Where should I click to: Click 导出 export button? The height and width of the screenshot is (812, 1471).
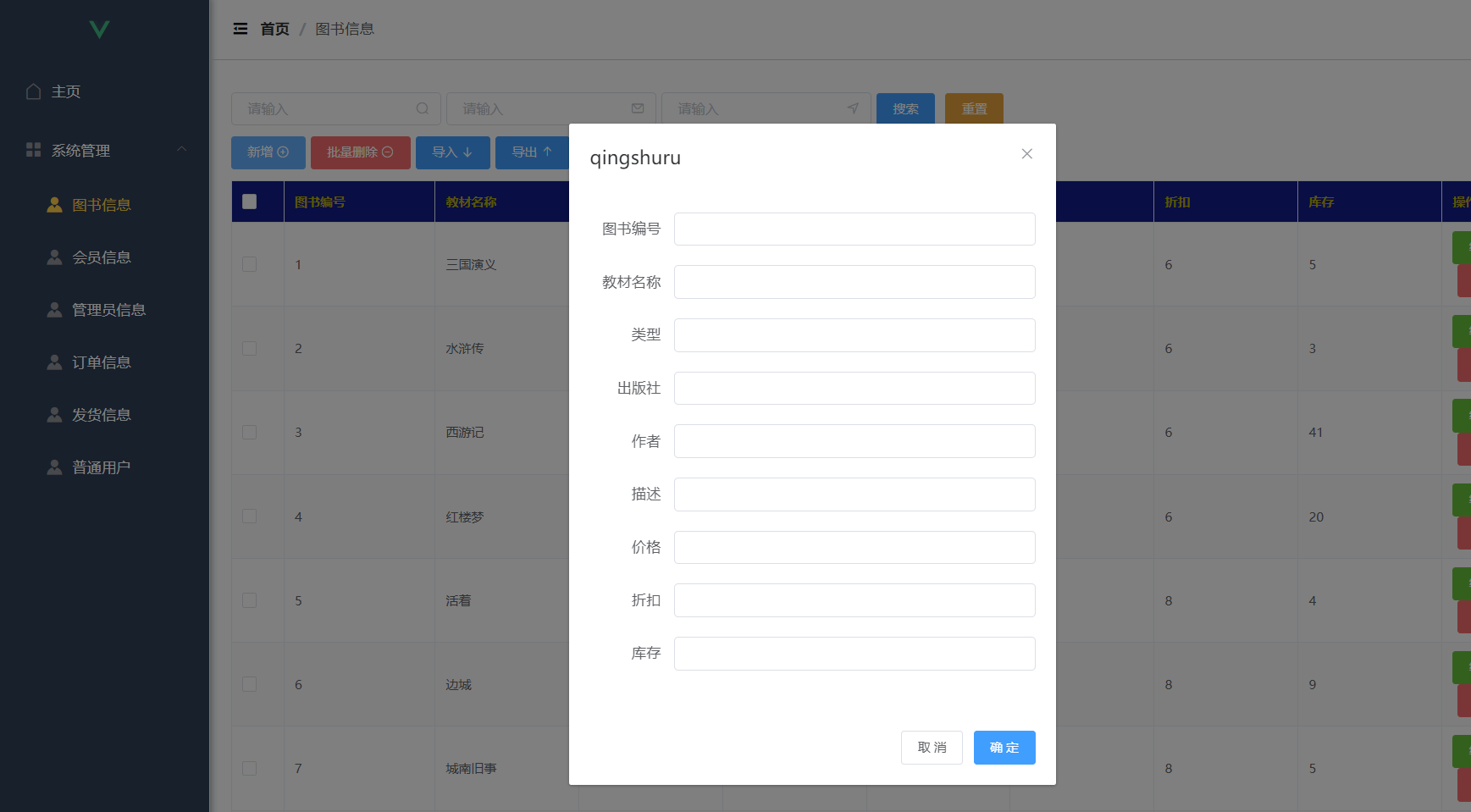[x=532, y=152]
